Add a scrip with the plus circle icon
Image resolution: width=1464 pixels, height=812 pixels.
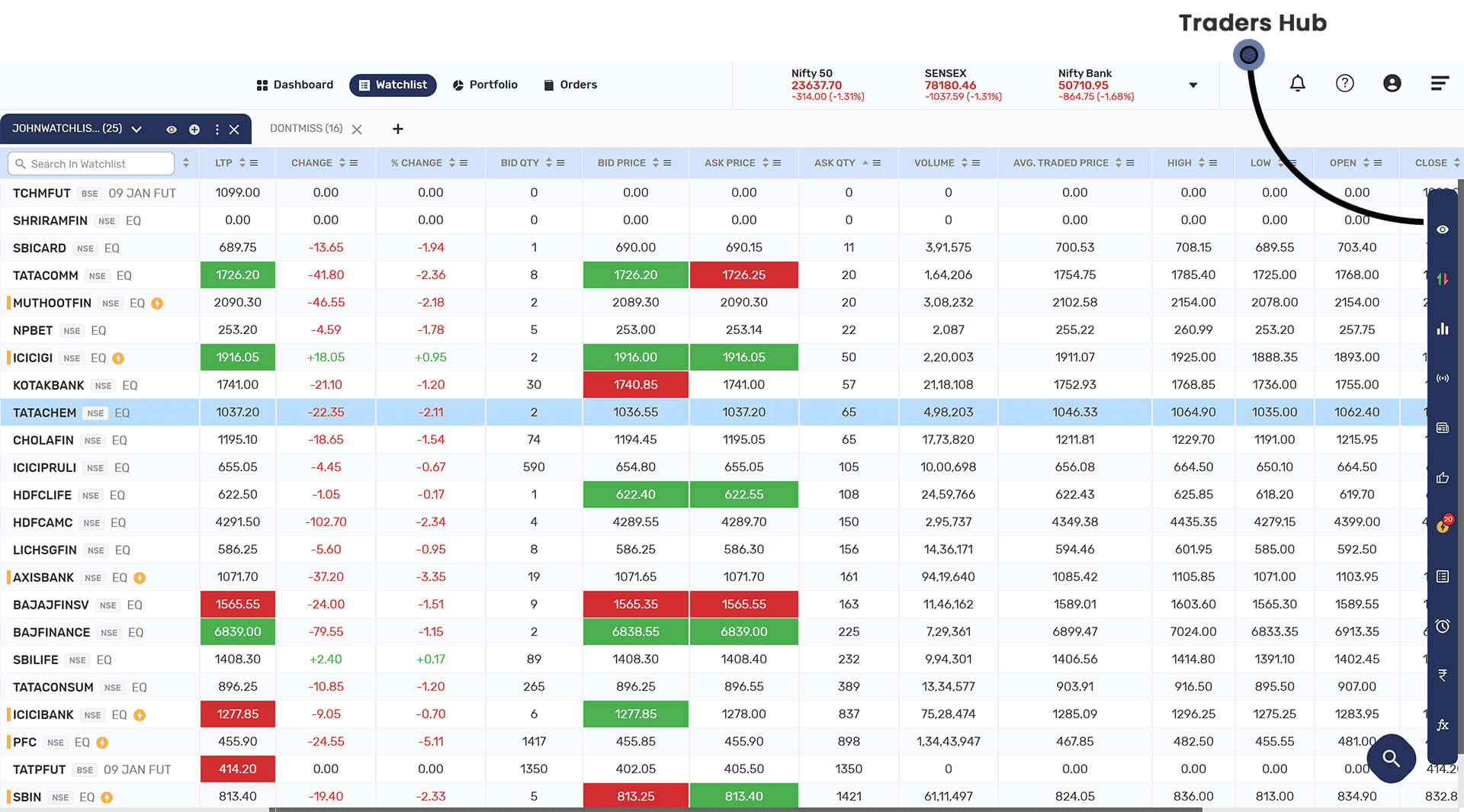click(x=194, y=130)
